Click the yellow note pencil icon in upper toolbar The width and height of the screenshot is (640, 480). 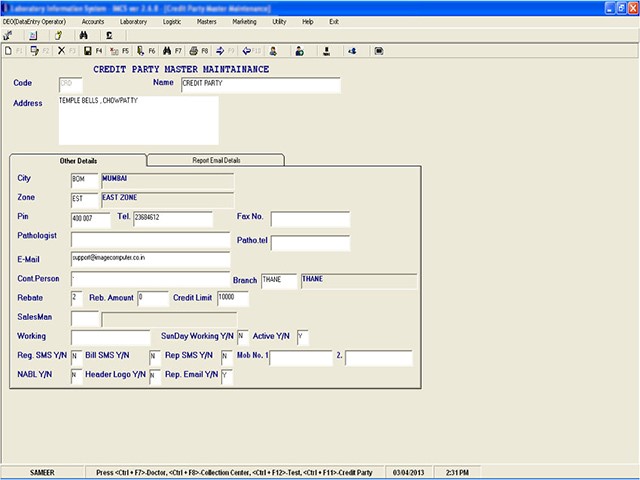(x=58, y=36)
